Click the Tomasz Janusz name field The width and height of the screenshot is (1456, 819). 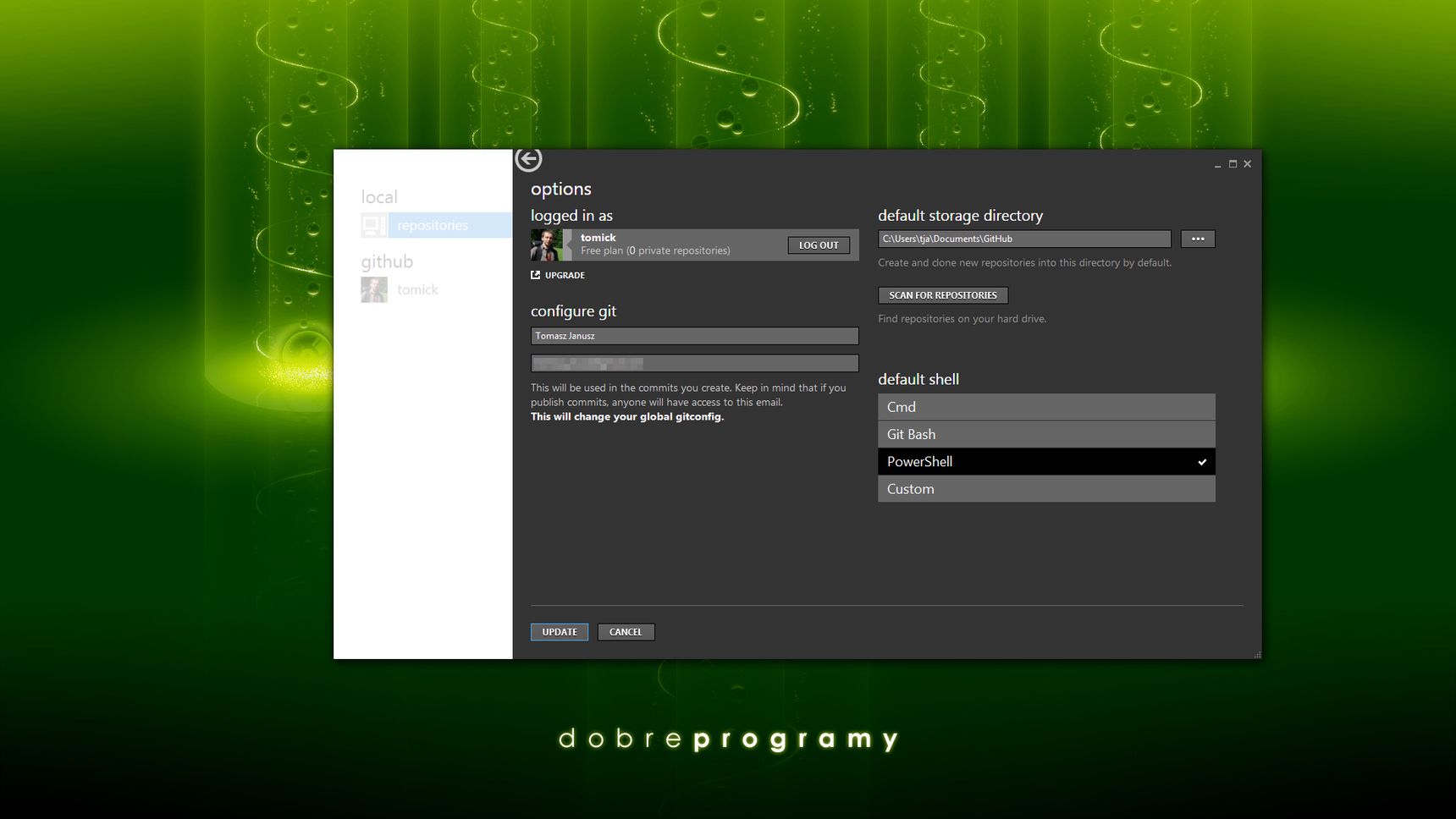pyautogui.click(x=694, y=336)
